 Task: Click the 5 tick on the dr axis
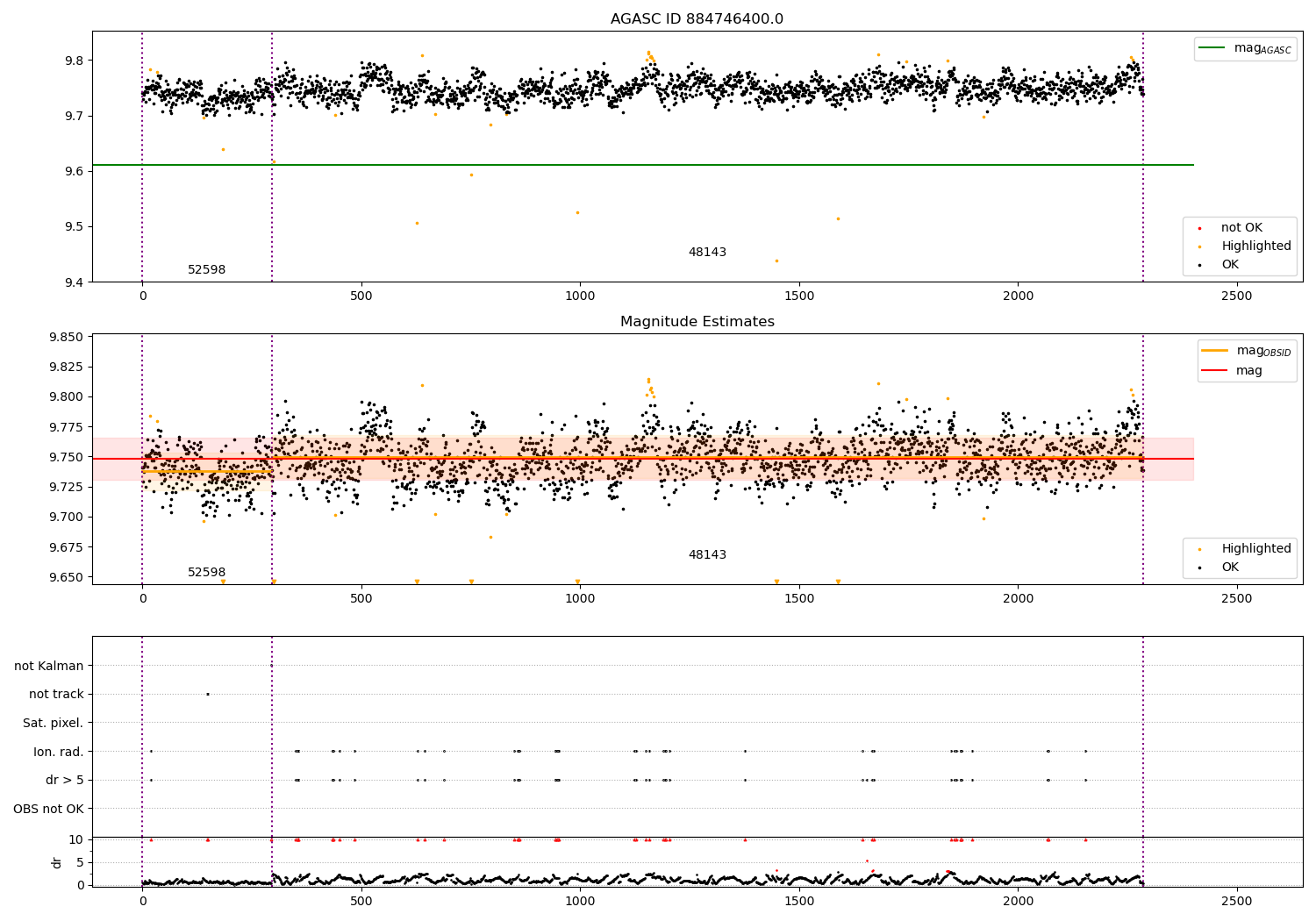(81, 862)
